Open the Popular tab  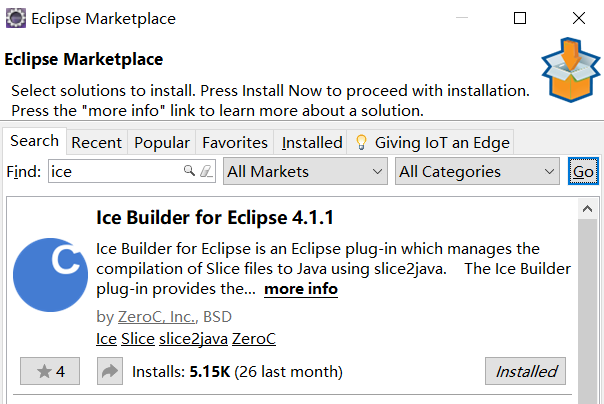click(162, 142)
